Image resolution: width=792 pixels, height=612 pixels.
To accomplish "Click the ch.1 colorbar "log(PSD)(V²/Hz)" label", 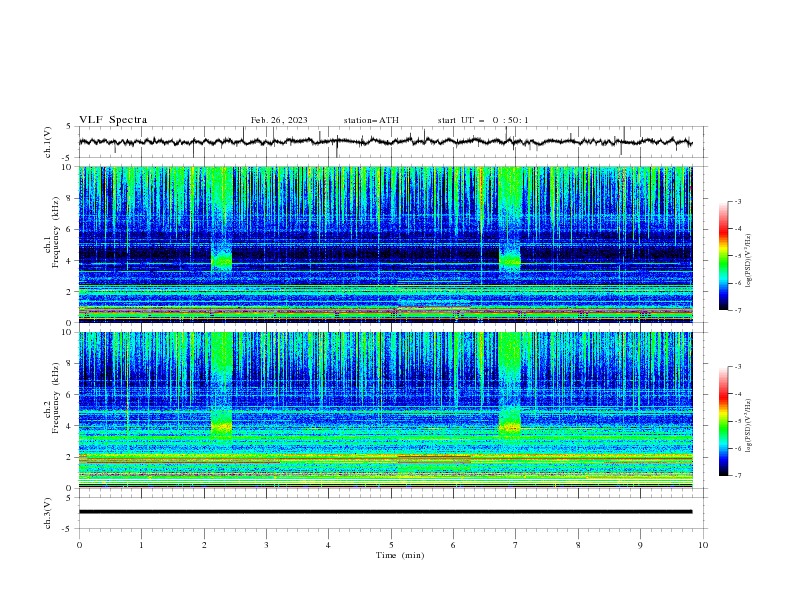I will [748, 261].
